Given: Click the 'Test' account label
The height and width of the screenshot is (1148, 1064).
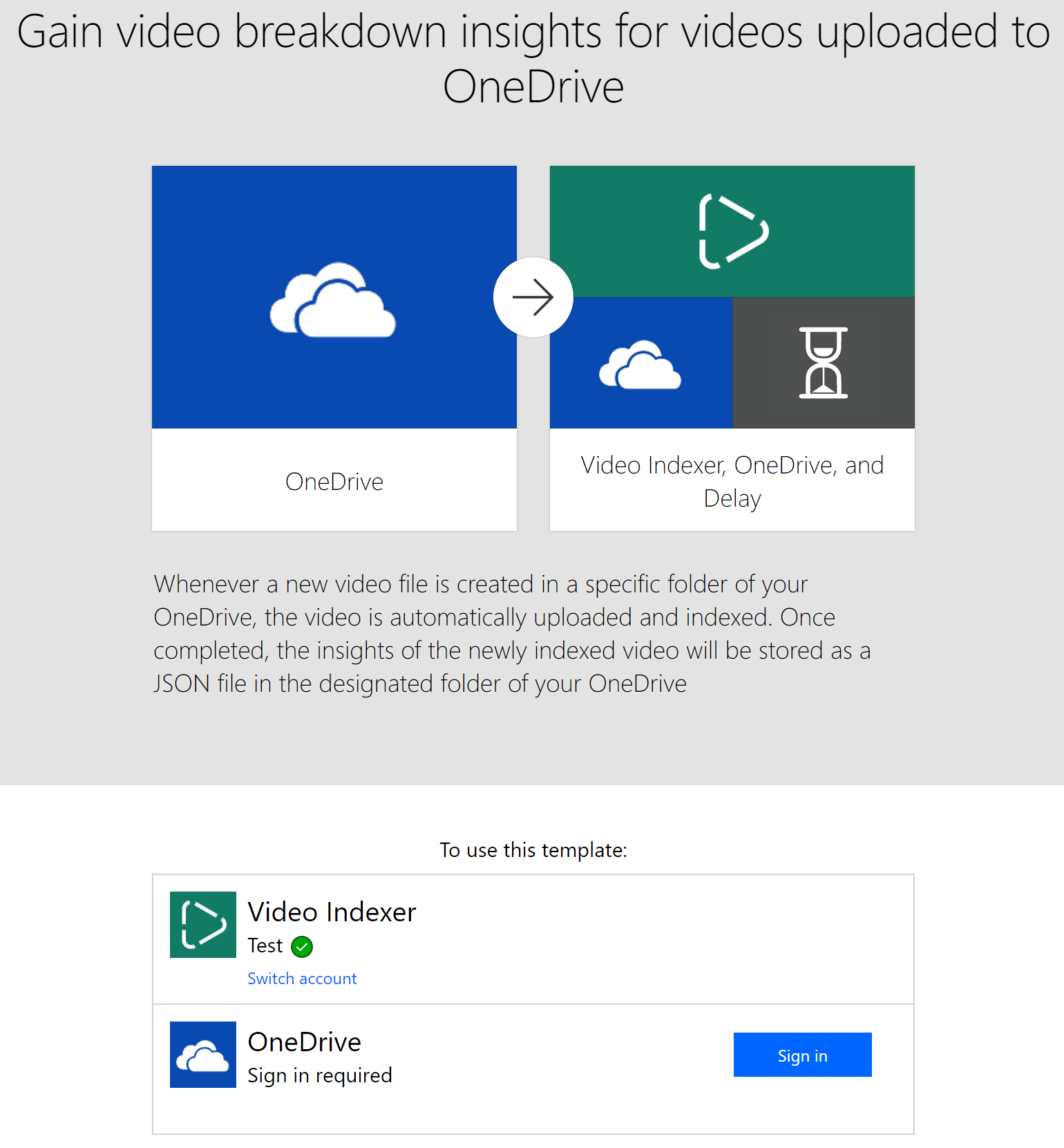Looking at the screenshot, I should tap(265, 945).
